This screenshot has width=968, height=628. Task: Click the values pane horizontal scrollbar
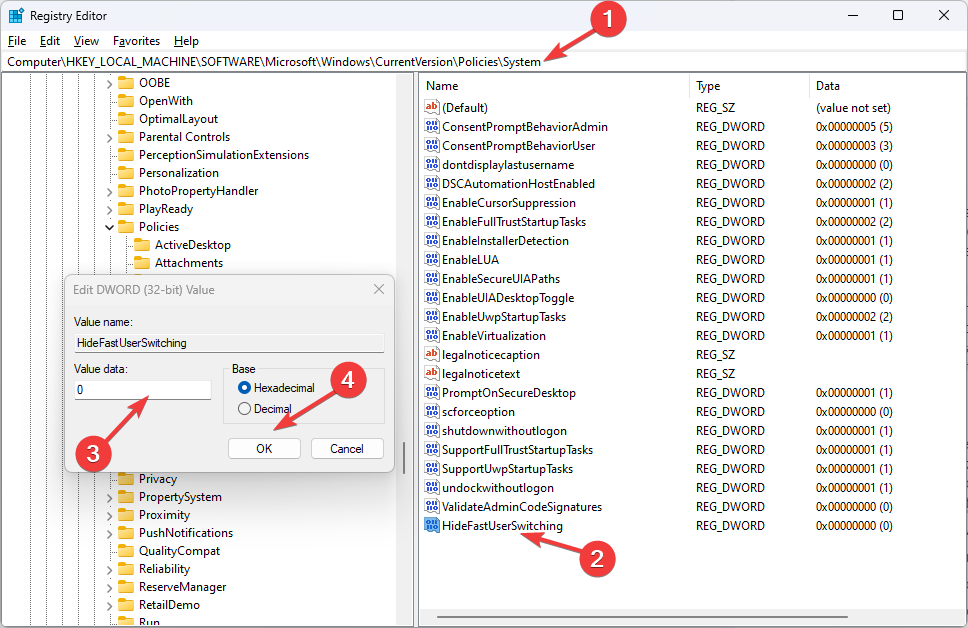642,616
